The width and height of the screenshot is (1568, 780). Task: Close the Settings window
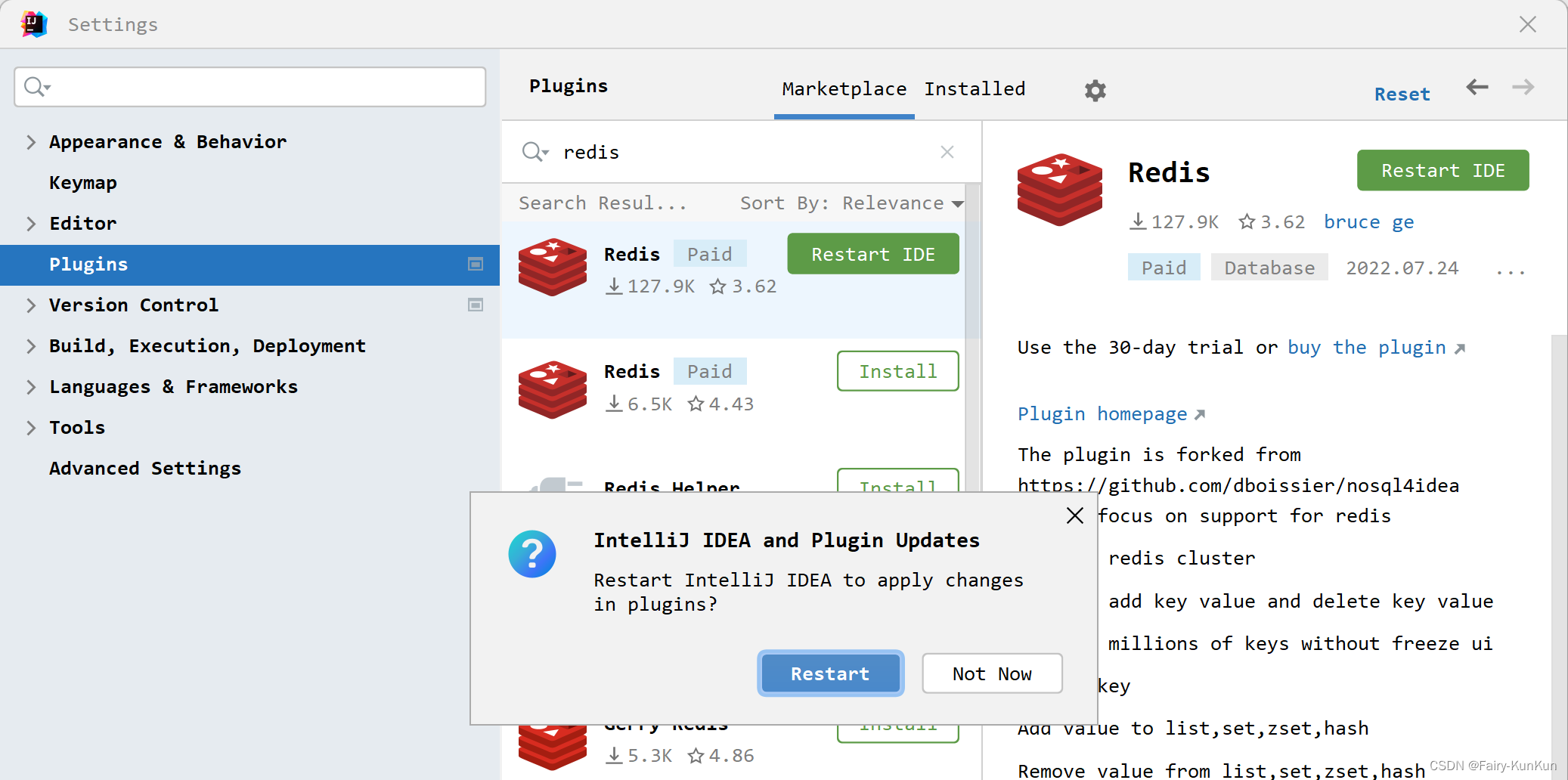point(1528,24)
